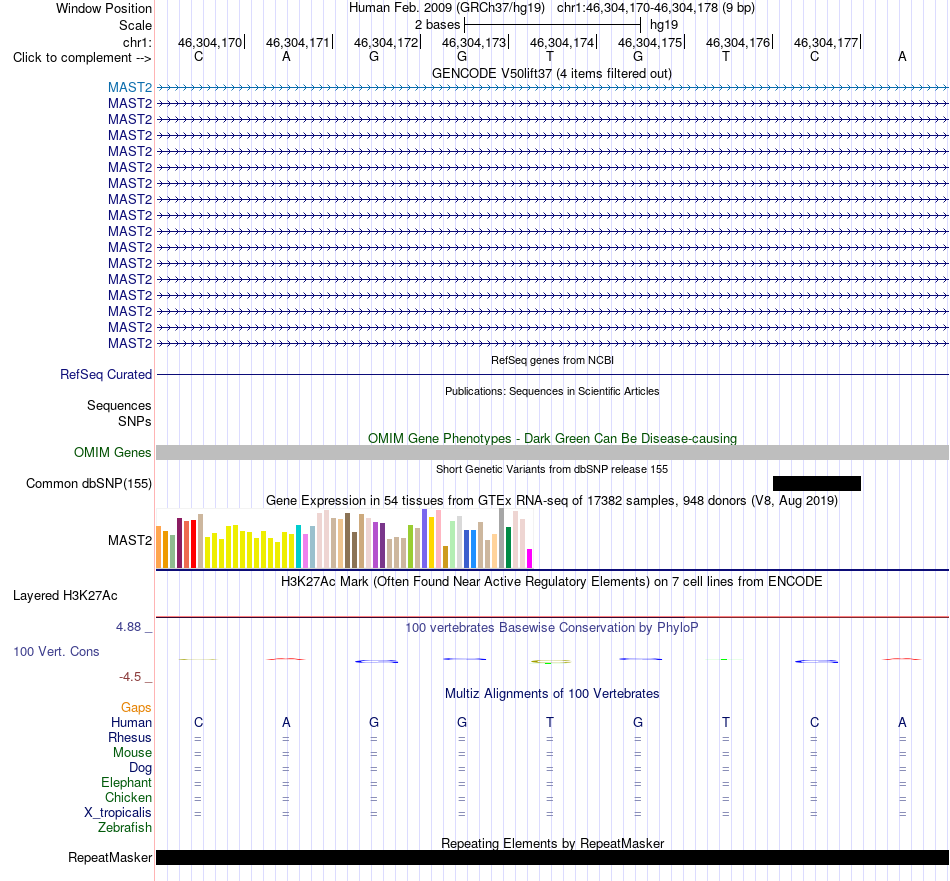Open the RefSeq Curated track label
This screenshot has width=950, height=881.
105,374
